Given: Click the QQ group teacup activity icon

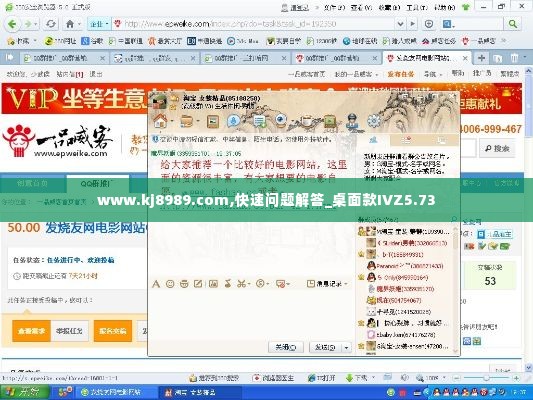Looking at the screenshot, I should (306, 121).
